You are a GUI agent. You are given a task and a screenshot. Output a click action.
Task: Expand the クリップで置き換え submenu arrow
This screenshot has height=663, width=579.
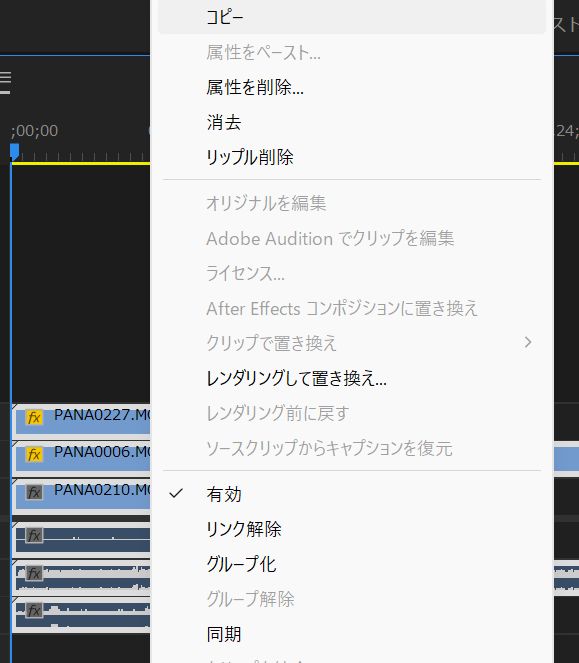point(528,342)
